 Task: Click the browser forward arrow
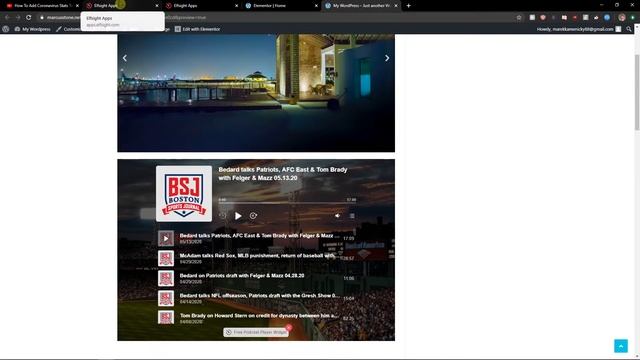pos(18,18)
